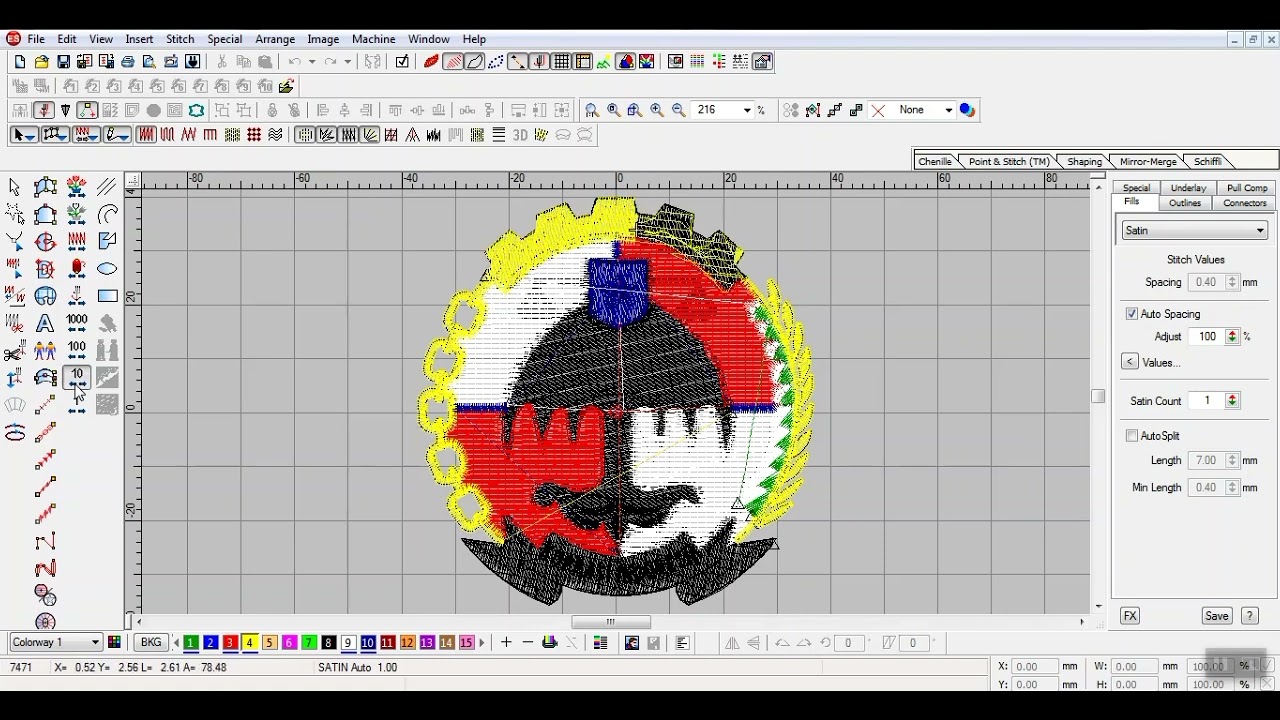Click the Save button in properties panel
The height and width of the screenshot is (720, 1280).
(1217, 616)
